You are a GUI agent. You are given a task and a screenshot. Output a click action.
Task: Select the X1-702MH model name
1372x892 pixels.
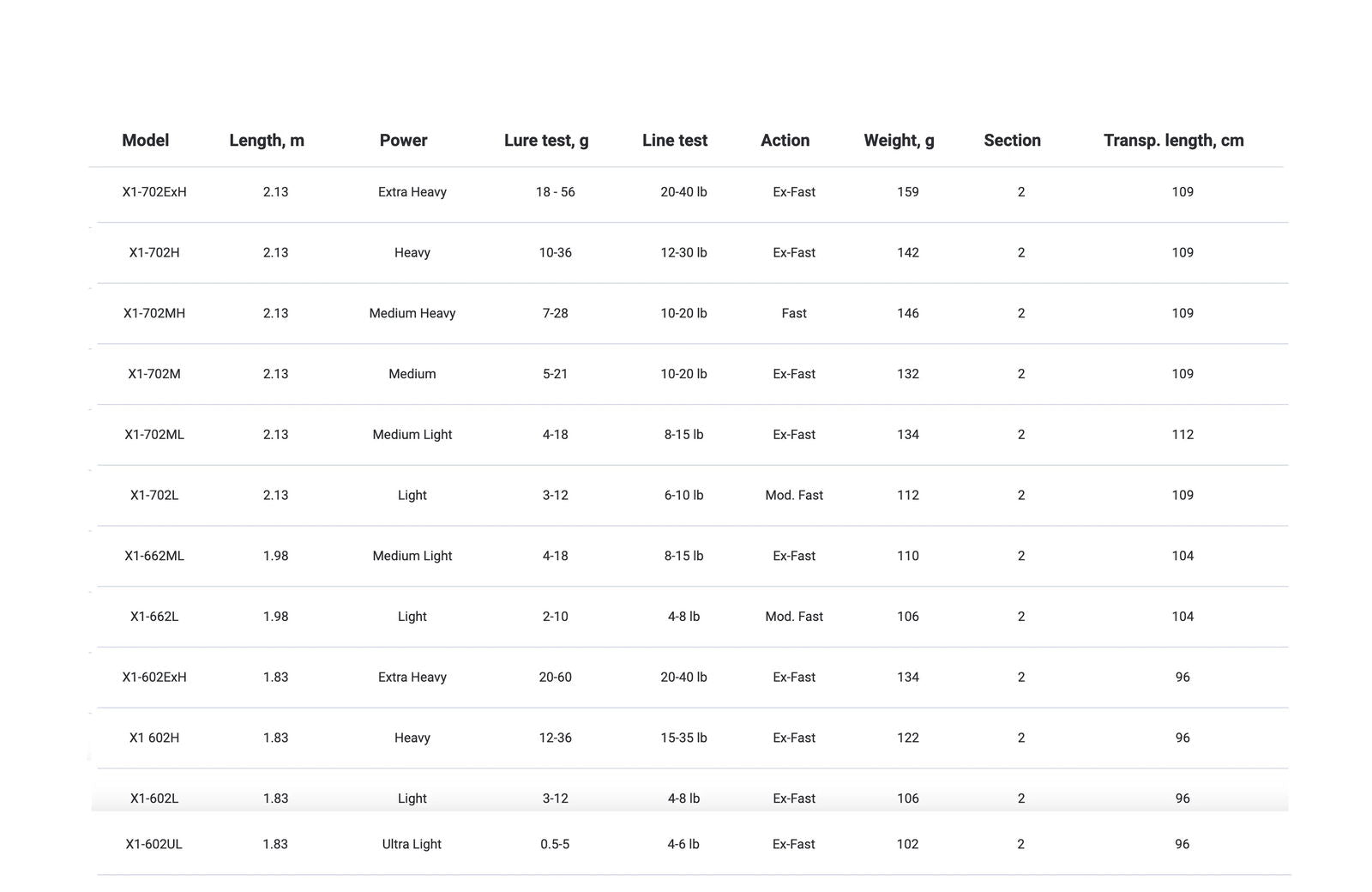[154, 314]
